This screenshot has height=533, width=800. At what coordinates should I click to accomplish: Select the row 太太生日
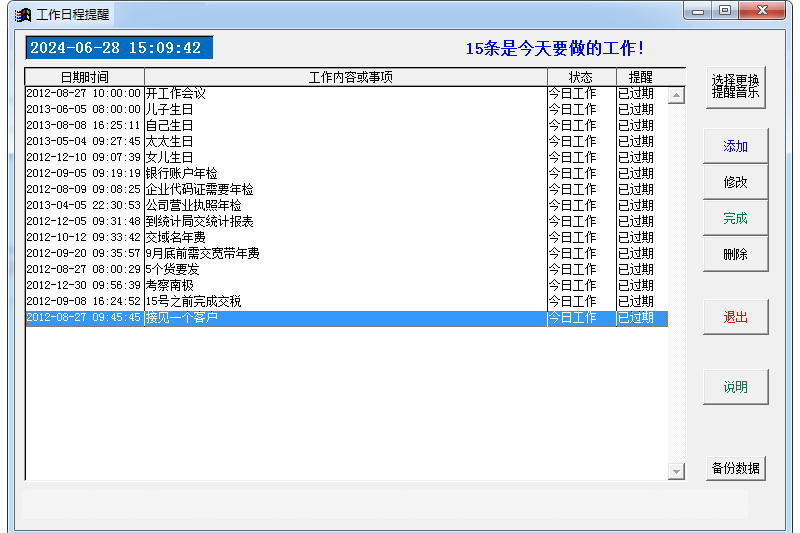point(346,141)
